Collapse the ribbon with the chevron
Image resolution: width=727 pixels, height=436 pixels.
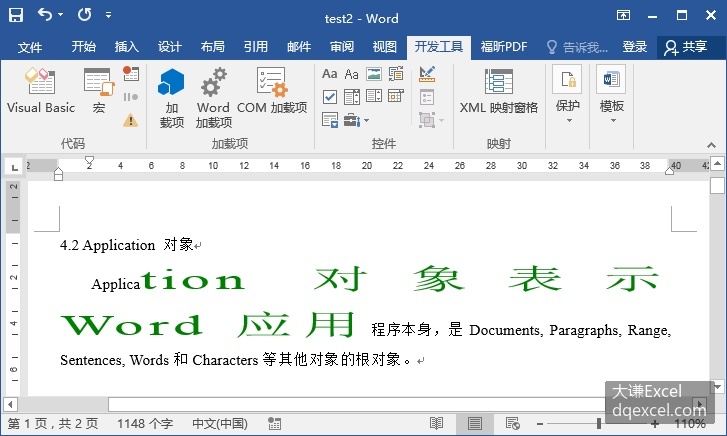coord(711,145)
